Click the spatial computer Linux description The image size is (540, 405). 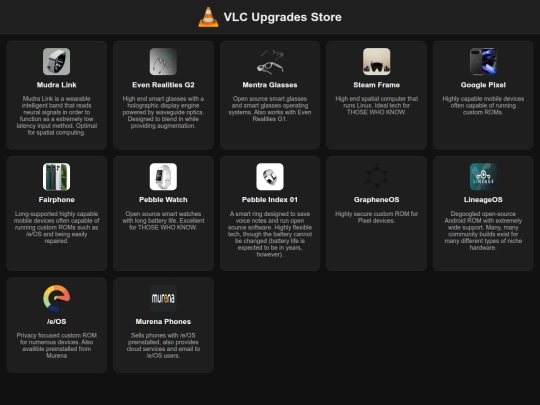(x=376, y=105)
